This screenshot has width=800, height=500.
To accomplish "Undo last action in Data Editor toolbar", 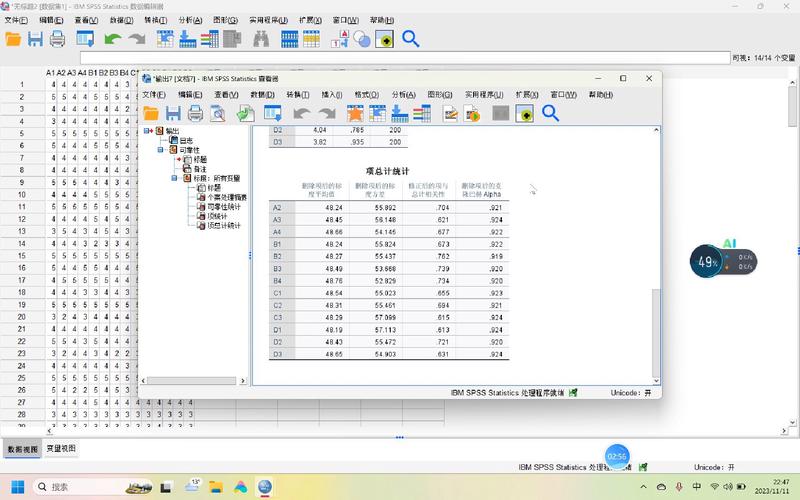I will [113, 39].
